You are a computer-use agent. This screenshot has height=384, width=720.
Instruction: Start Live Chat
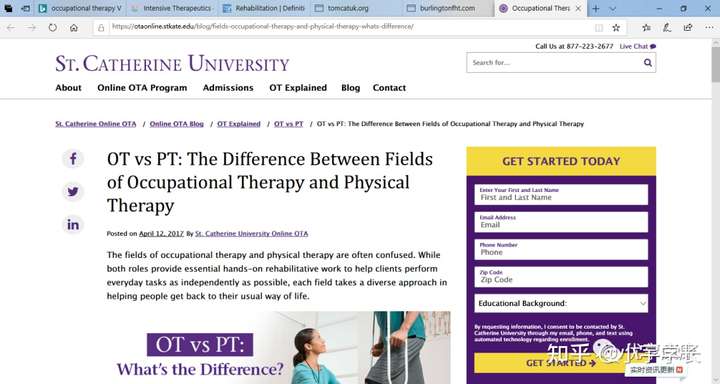(x=637, y=46)
